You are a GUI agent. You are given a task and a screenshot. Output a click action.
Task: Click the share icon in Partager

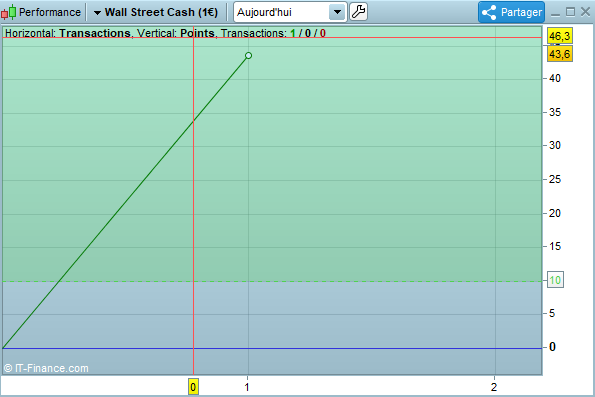pos(489,13)
